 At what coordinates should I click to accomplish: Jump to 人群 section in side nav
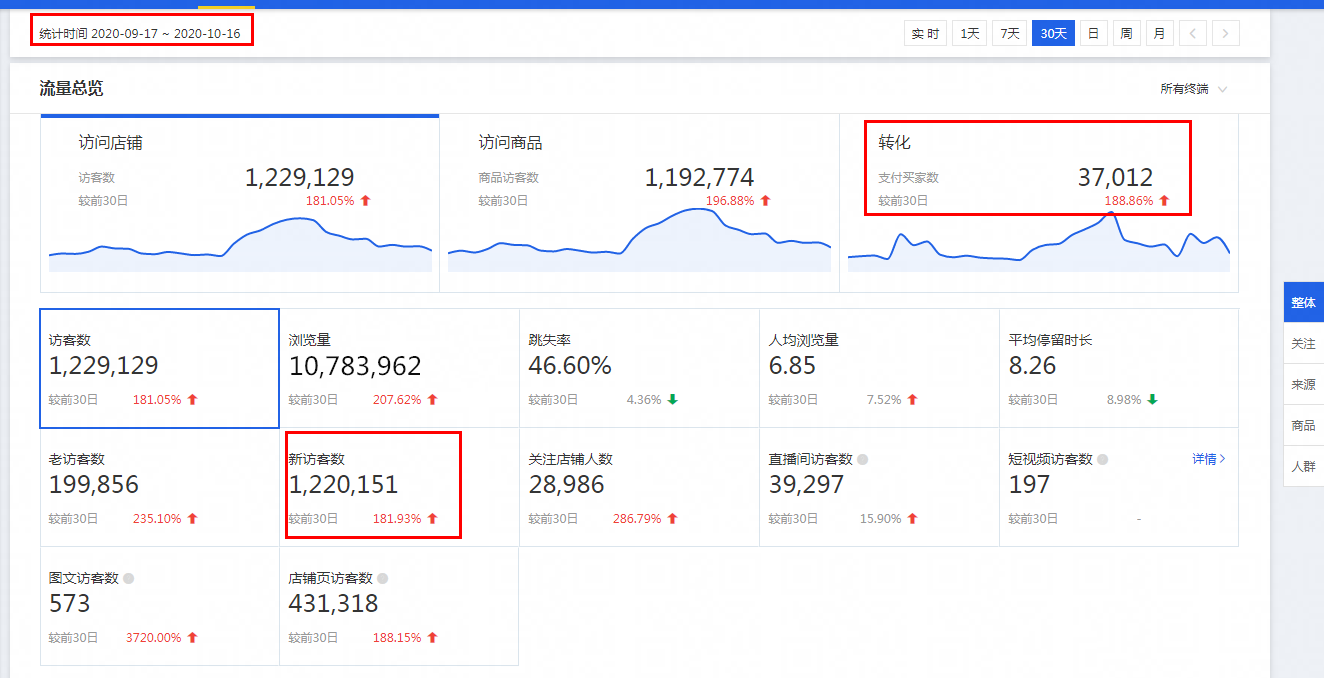pos(1303,466)
